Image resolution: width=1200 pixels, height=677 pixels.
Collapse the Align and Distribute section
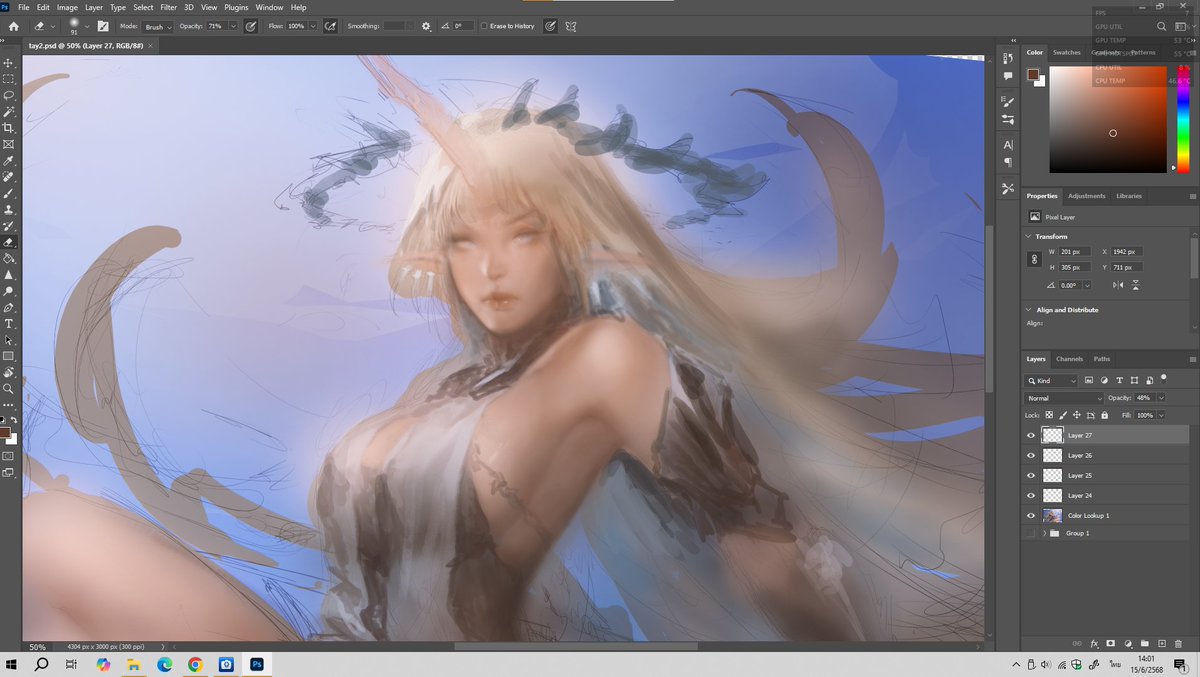point(1029,310)
